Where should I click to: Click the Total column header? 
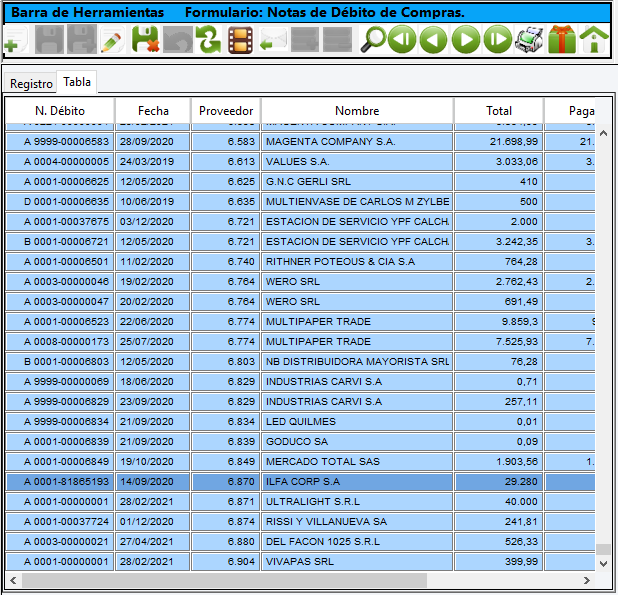coord(499,111)
